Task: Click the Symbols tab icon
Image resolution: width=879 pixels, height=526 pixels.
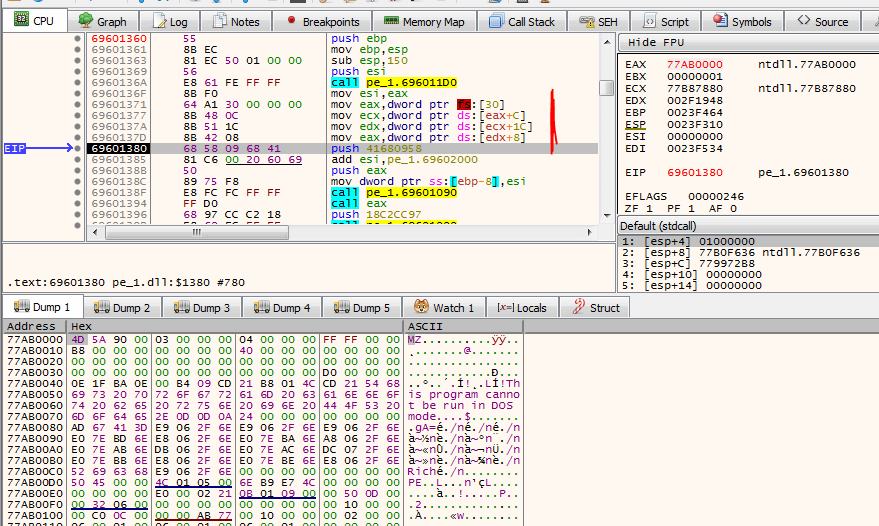Action: point(720,21)
